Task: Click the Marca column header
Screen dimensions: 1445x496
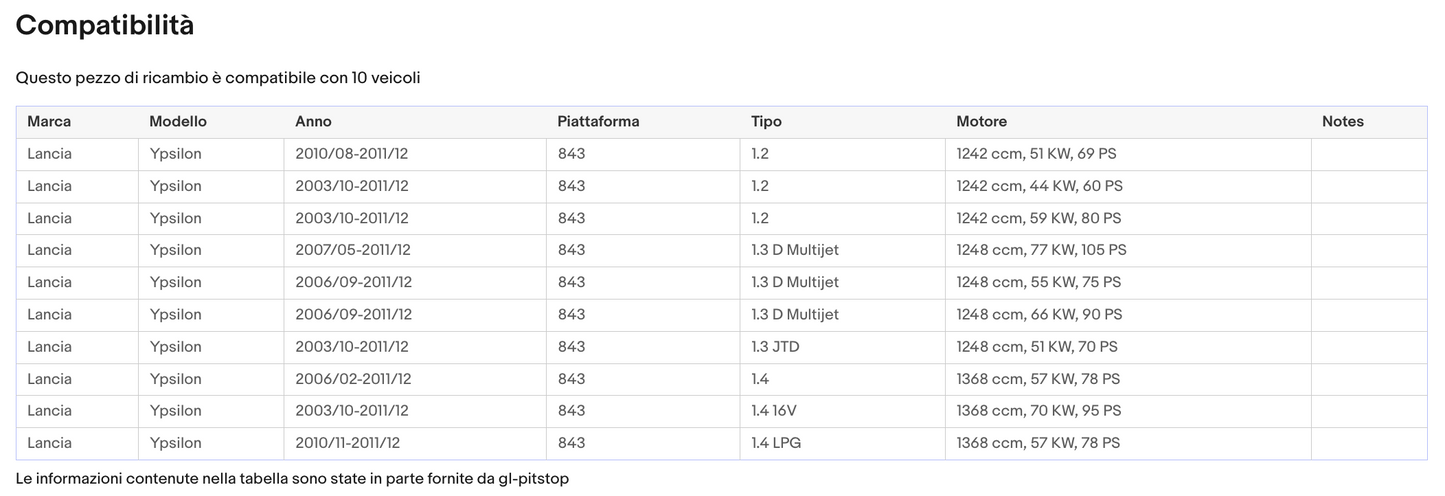Action: [x=49, y=122]
